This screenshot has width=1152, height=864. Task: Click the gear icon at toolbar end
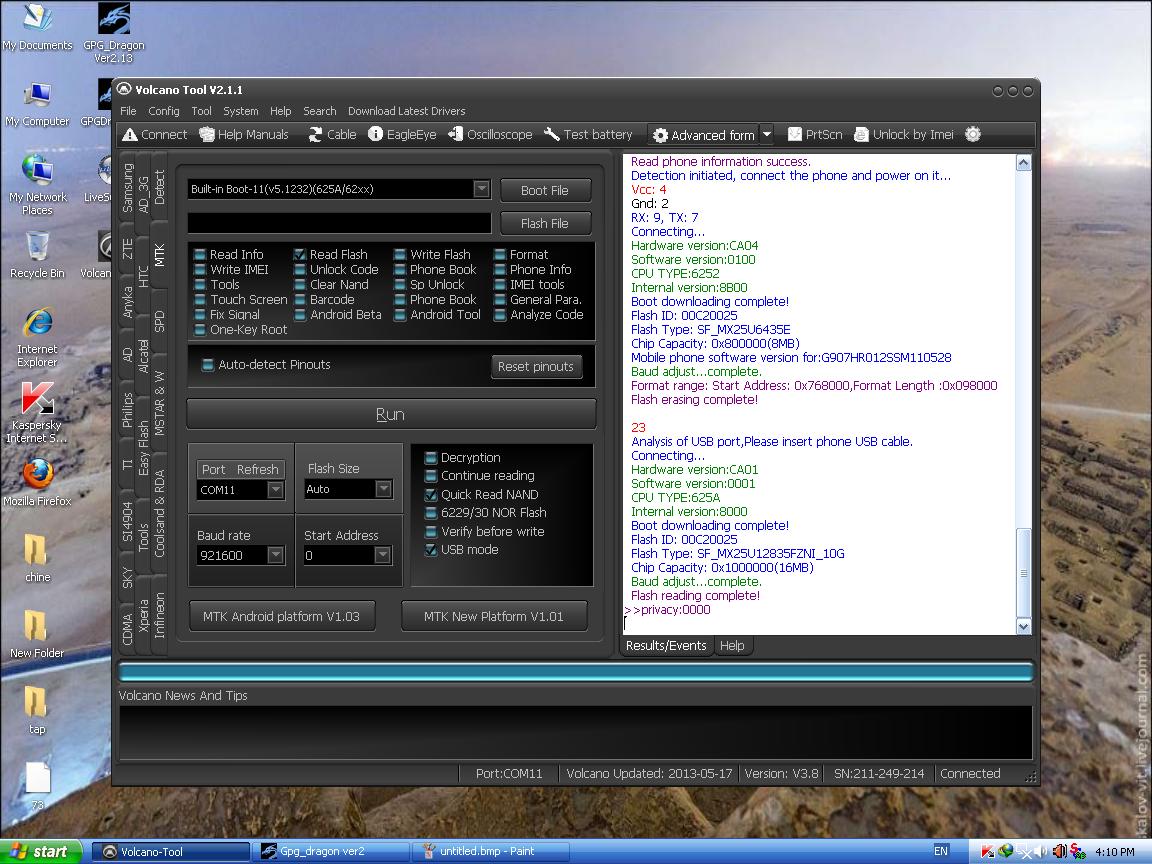973,134
